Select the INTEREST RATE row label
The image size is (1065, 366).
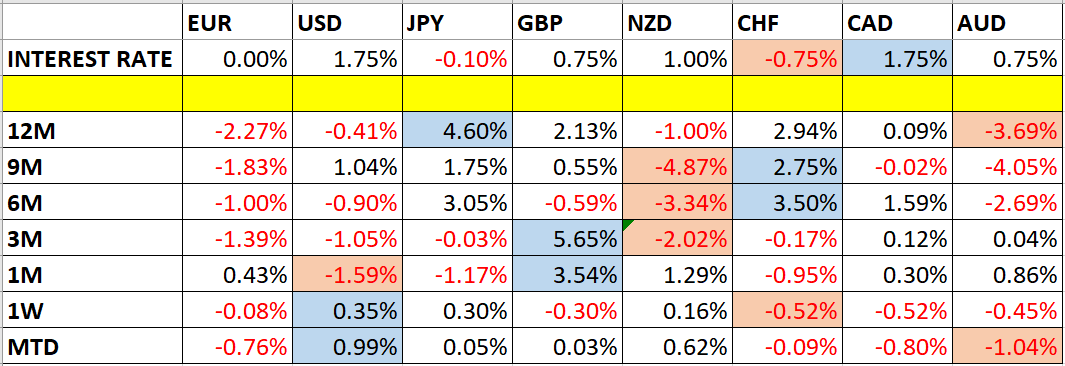[x=93, y=59]
